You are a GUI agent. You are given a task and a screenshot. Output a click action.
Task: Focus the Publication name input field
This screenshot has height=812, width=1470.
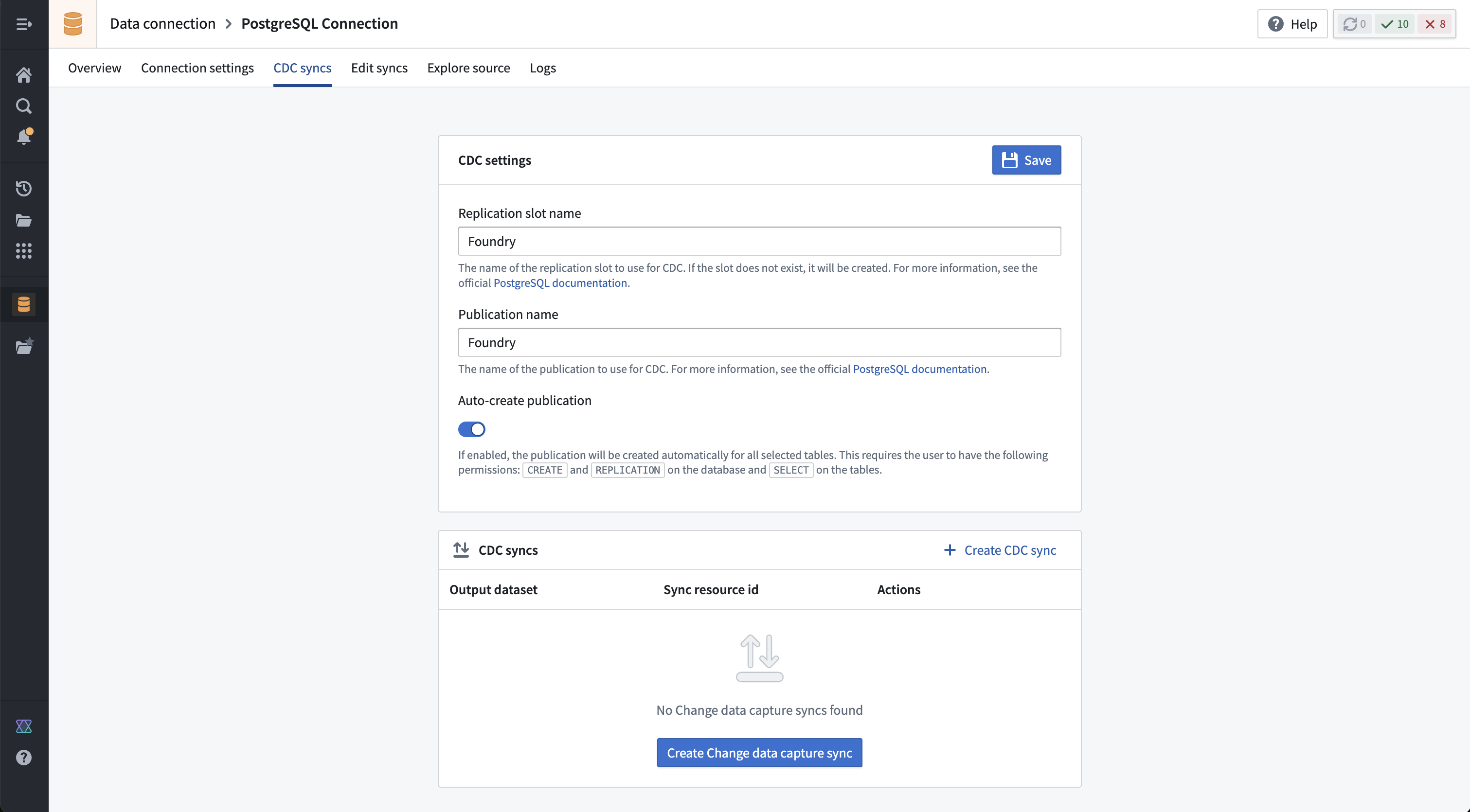click(x=759, y=342)
